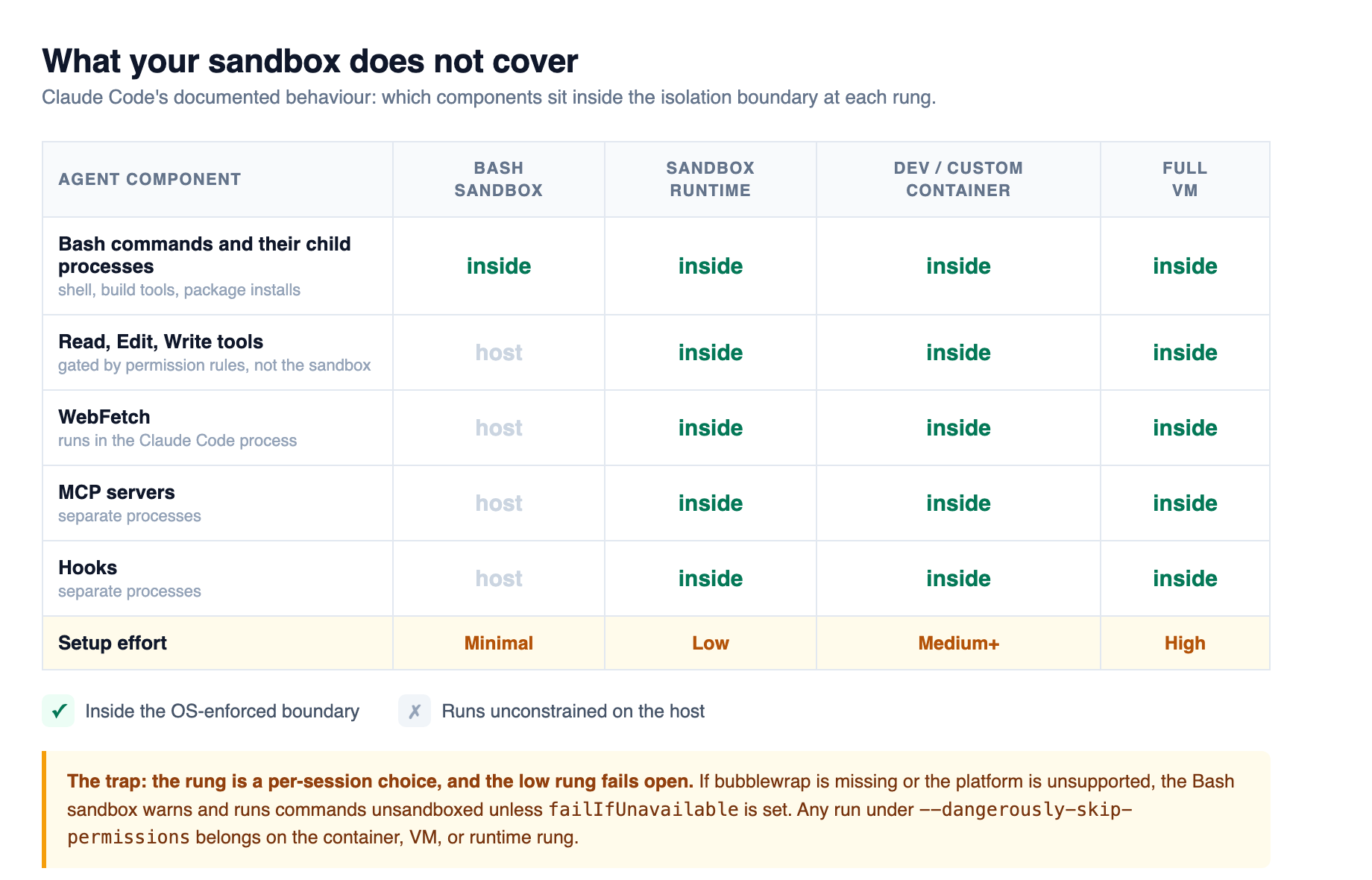The height and width of the screenshot is (880, 1372).
Task: Click the bold 'The trap' warning sentence
Action: (x=380, y=782)
